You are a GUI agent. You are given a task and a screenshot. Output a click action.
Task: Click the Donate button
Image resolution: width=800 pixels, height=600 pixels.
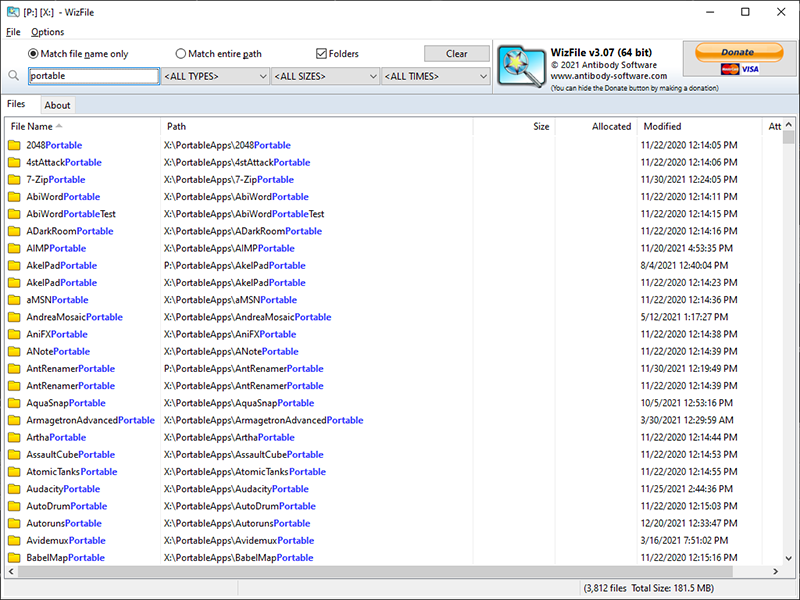[738, 52]
